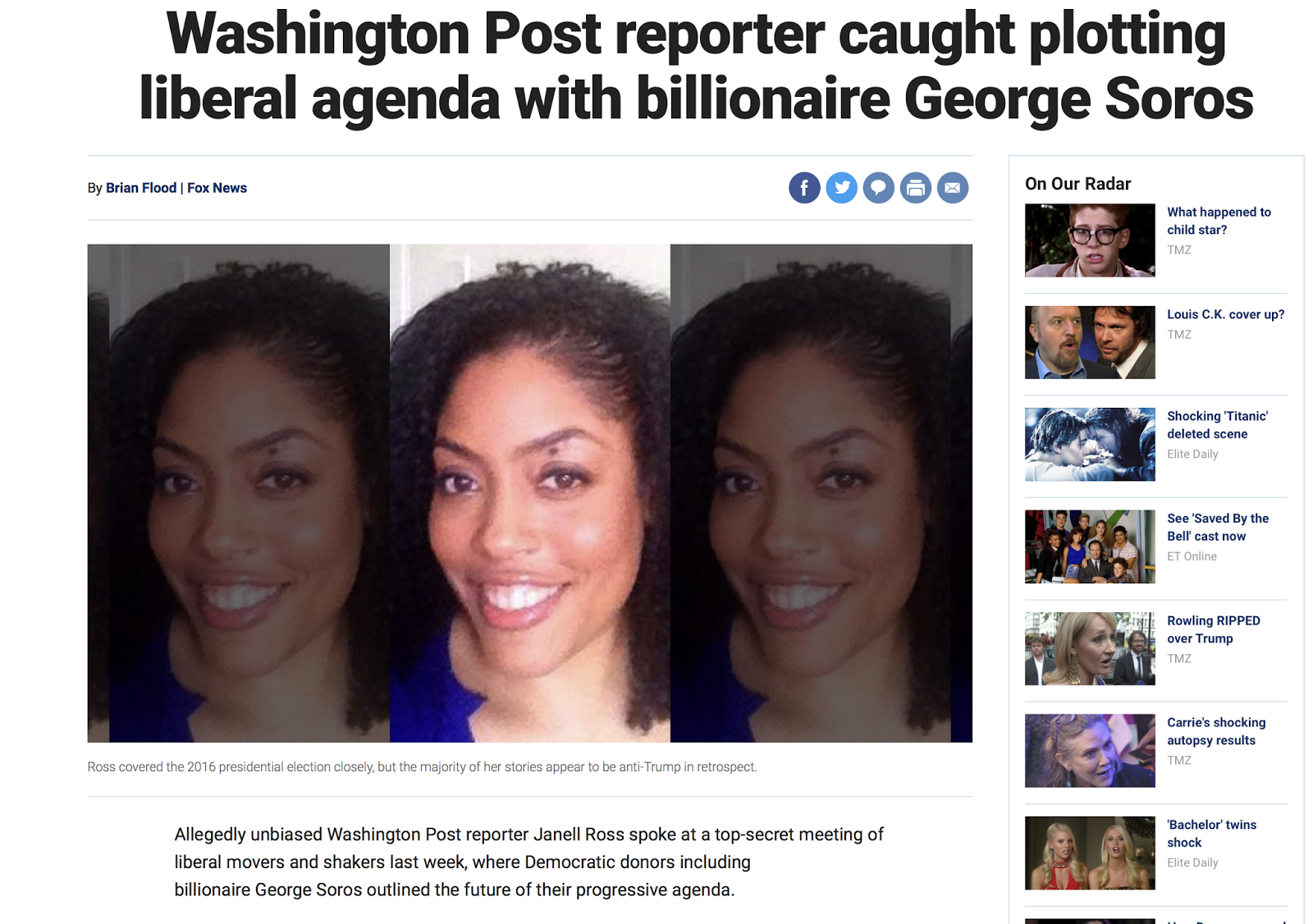Read 'Carrie's shocking autopsy results' story
Screen dimensions: 1313x924
[x=1216, y=731]
